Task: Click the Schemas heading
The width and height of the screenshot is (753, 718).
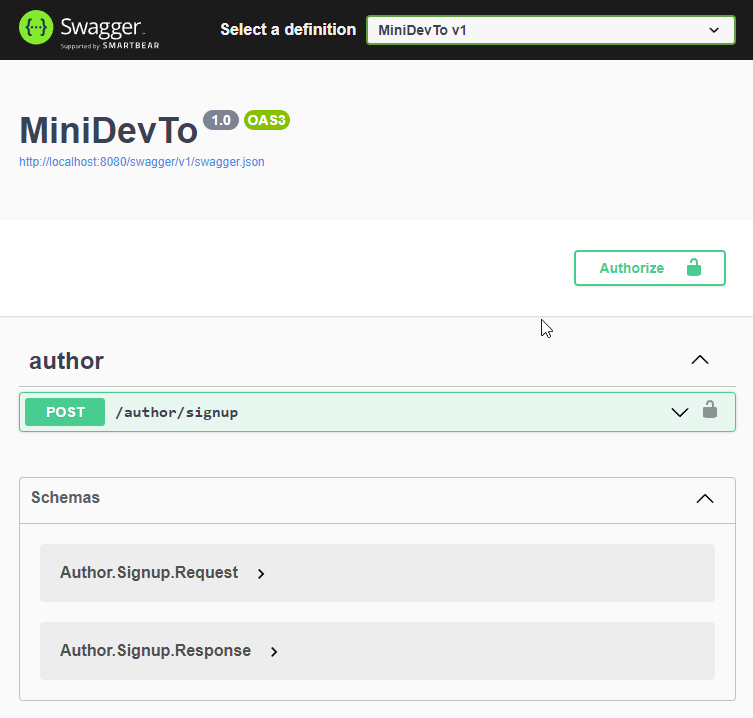Action: pyautogui.click(x=65, y=498)
